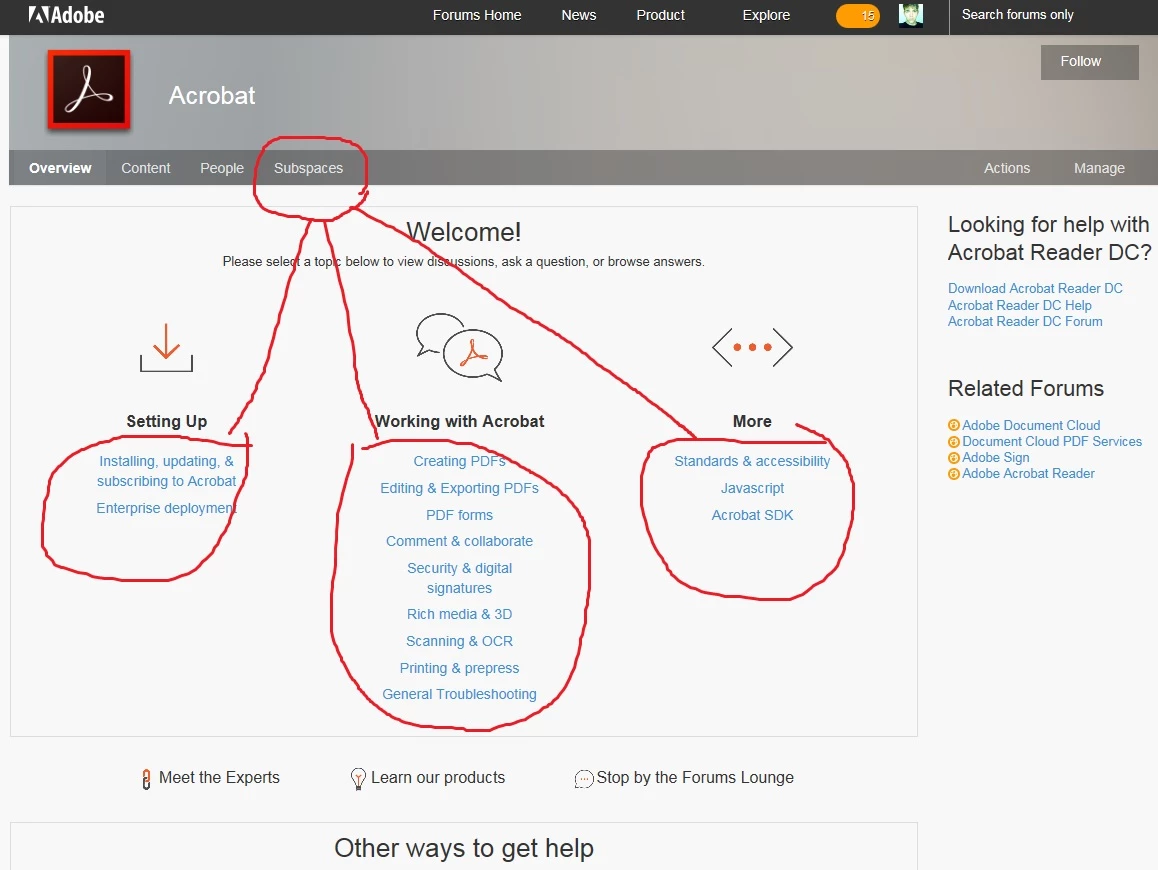
Task: Click the orange icon beside Adobe Acrobat Reader
Action: (x=953, y=474)
